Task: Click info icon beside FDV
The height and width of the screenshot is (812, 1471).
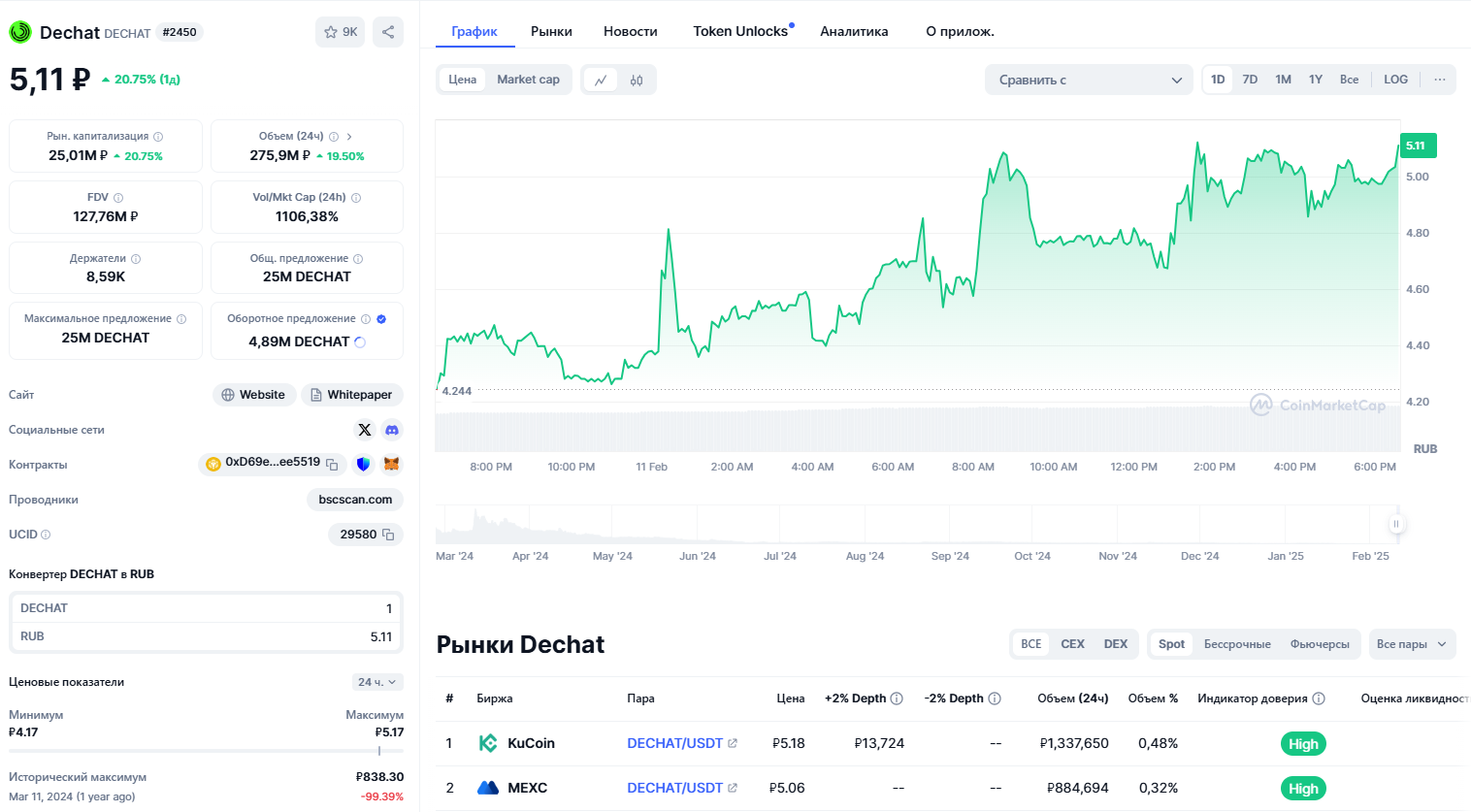Action: (x=118, y=198)
